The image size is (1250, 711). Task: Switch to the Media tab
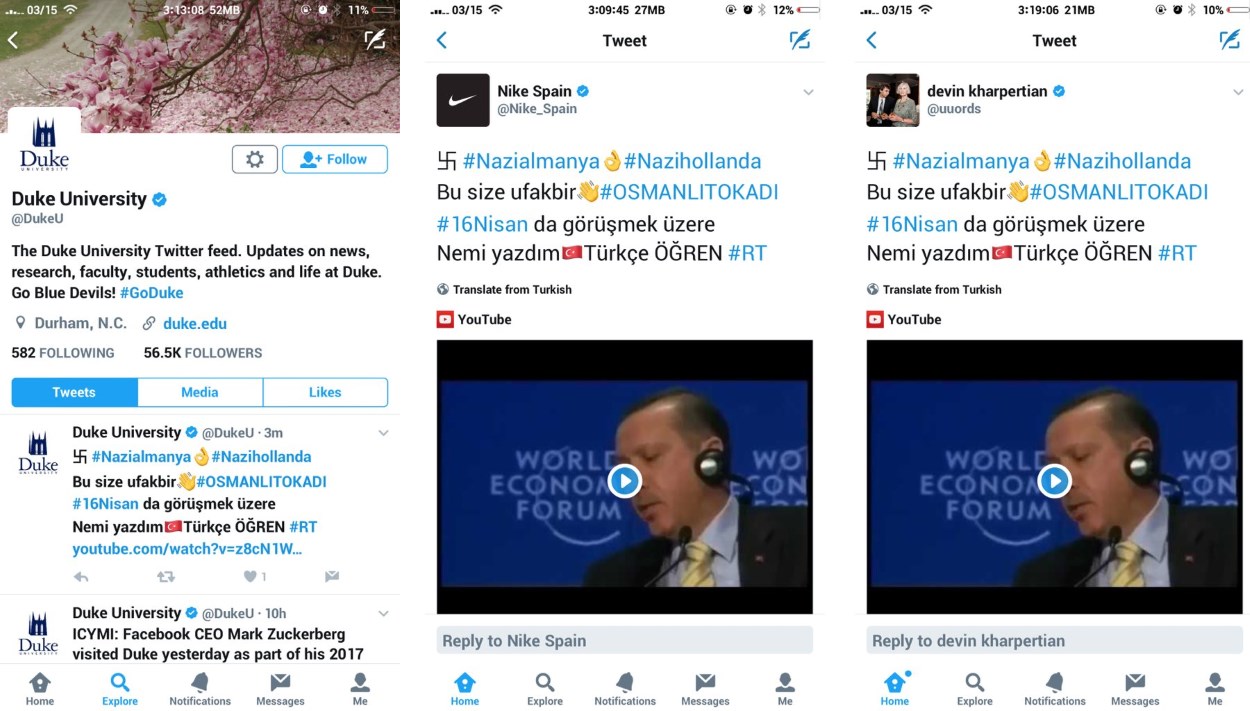pyautogui.click(x=200, y=392)
